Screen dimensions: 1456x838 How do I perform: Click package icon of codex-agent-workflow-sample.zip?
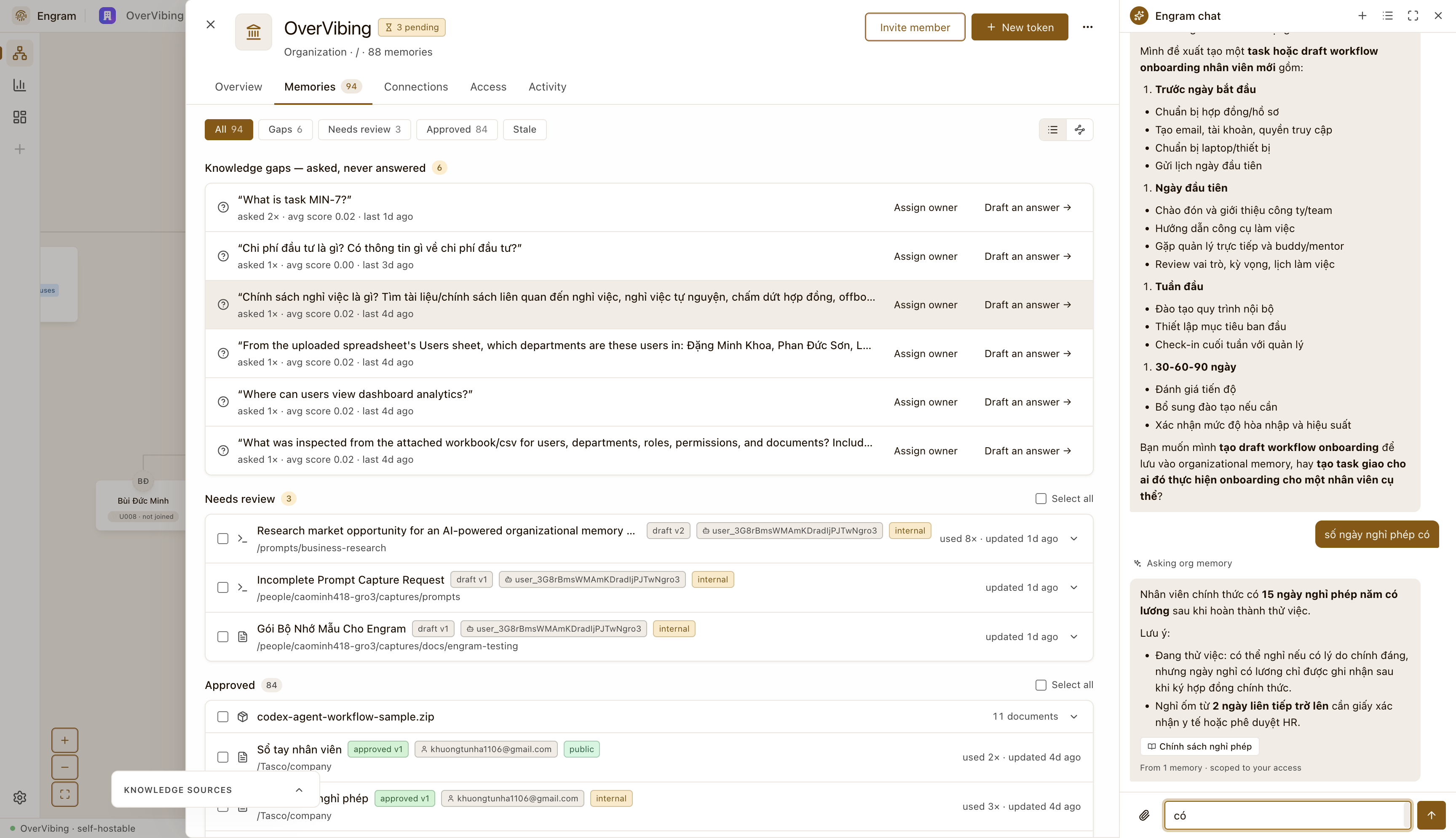click(242, 717)
